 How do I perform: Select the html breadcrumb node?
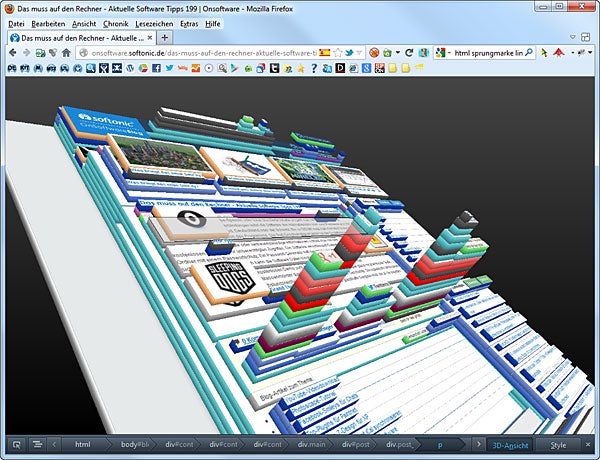click(x=83, y=444)
